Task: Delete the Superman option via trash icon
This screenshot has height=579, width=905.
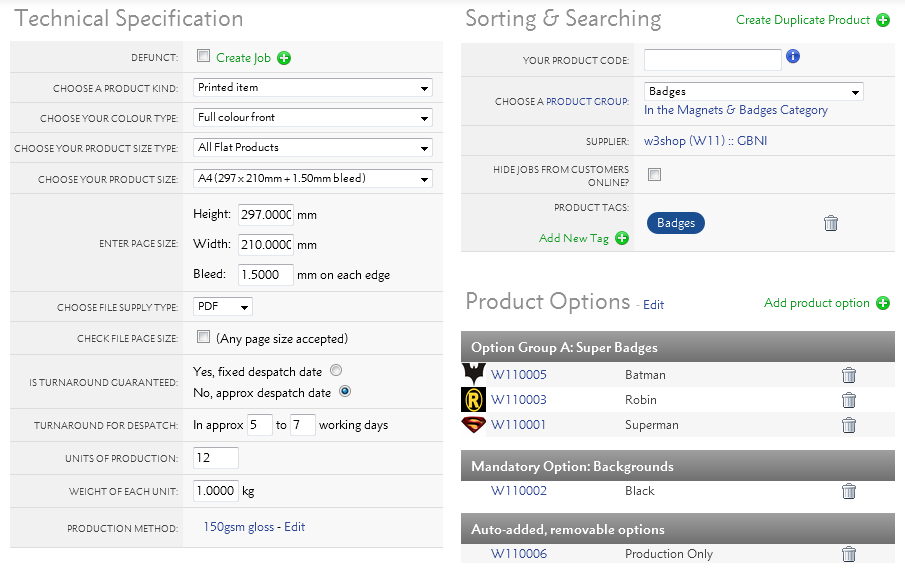Action: point(849,425)
